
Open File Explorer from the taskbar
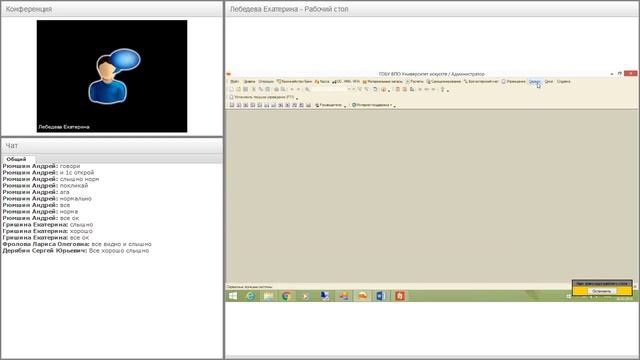tap(268, 296)
